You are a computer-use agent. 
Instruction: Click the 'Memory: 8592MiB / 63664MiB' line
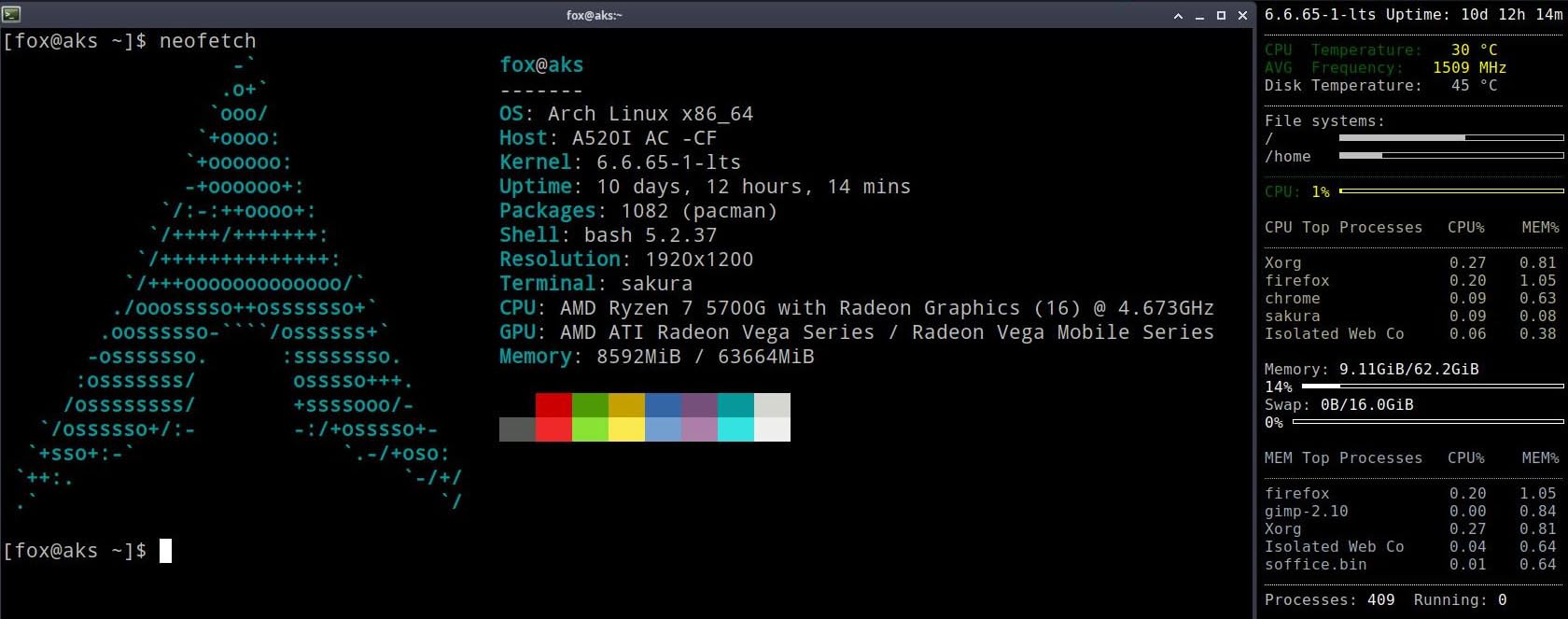pyautogui.click(x=657, y=357)
